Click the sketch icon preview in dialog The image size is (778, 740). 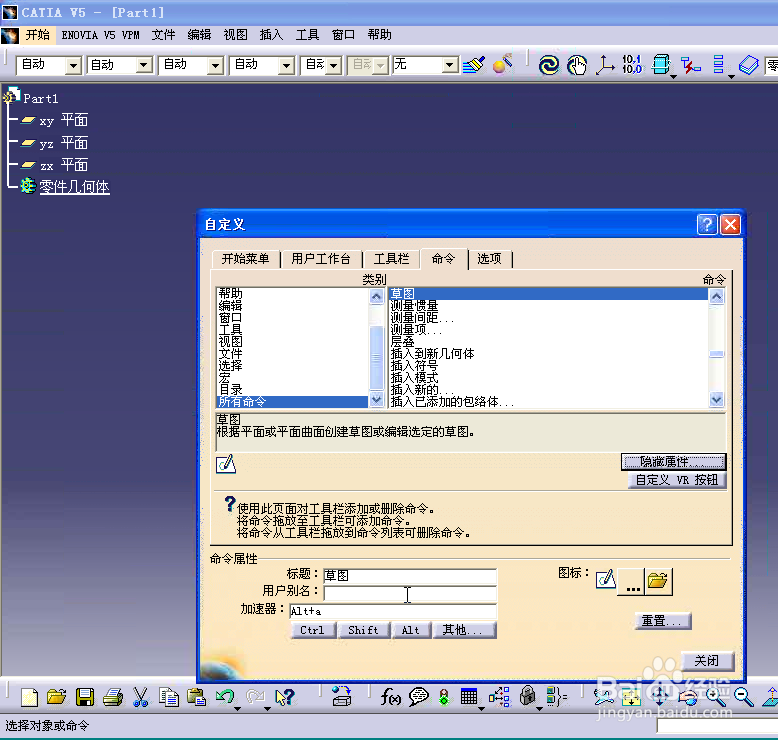[226, 464]
